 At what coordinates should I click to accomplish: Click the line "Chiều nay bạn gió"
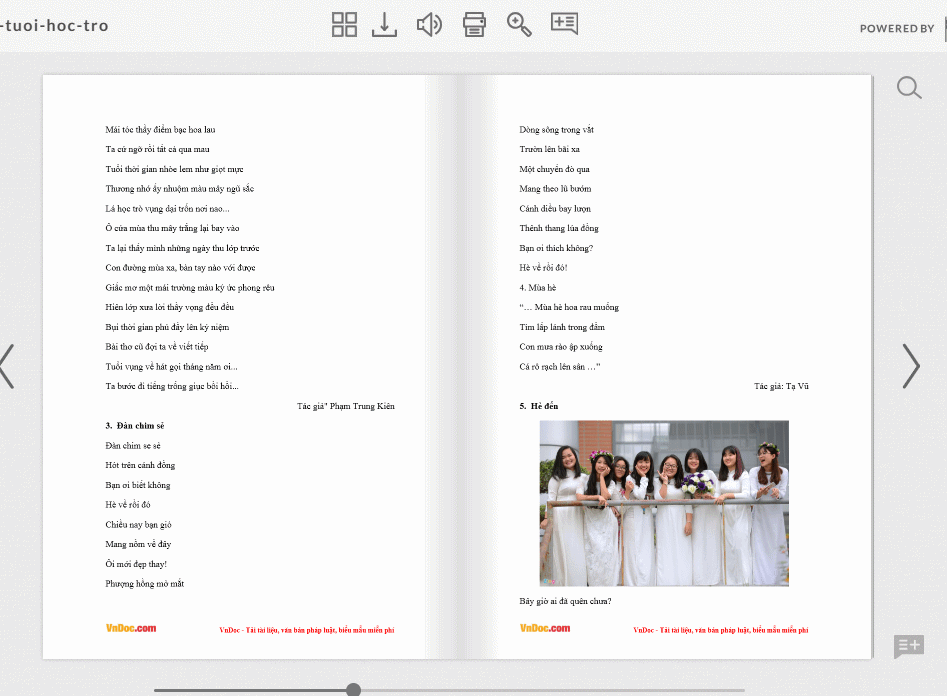[x=138, y=525]
